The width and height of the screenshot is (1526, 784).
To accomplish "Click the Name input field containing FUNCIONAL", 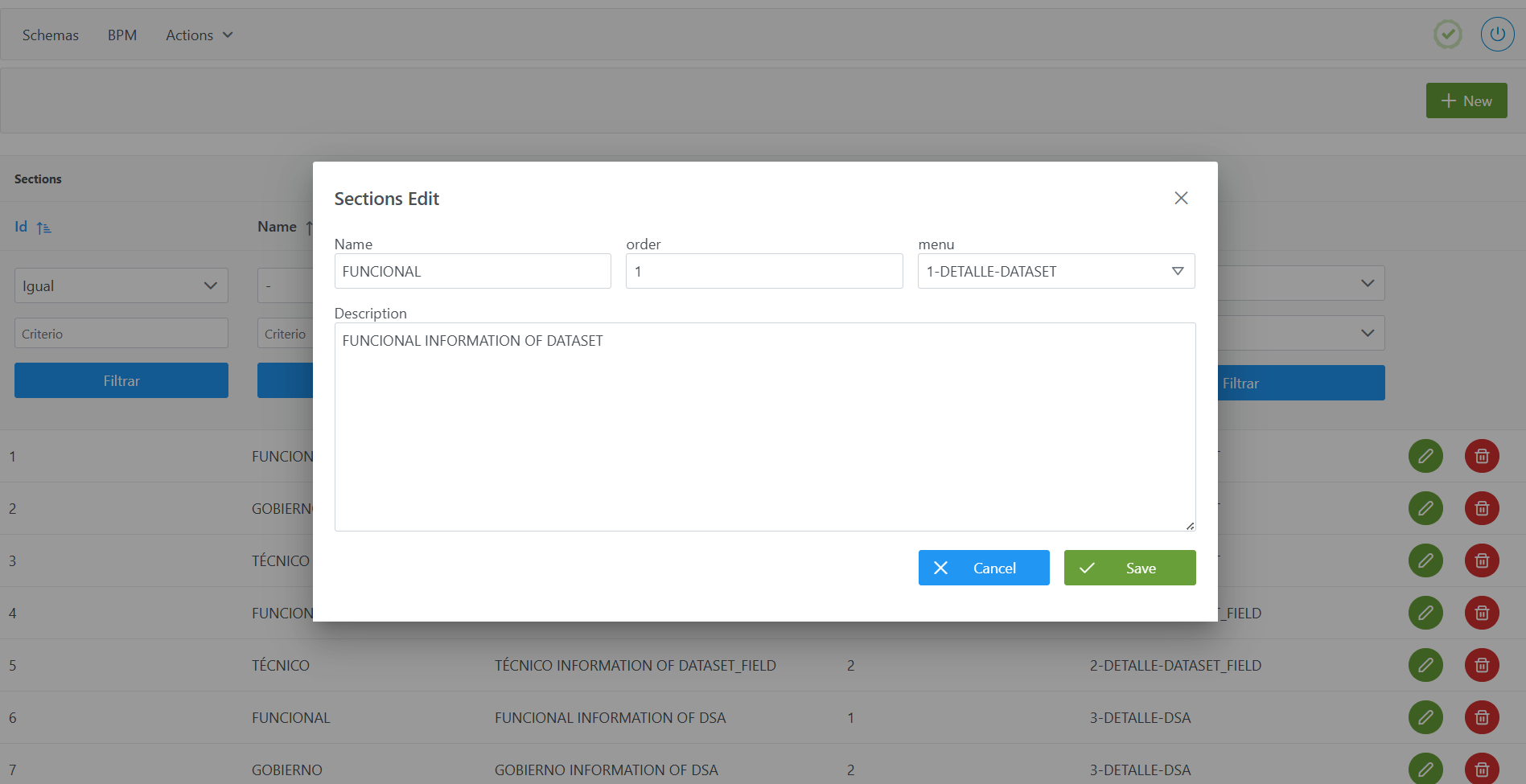I will click(472, 272).
